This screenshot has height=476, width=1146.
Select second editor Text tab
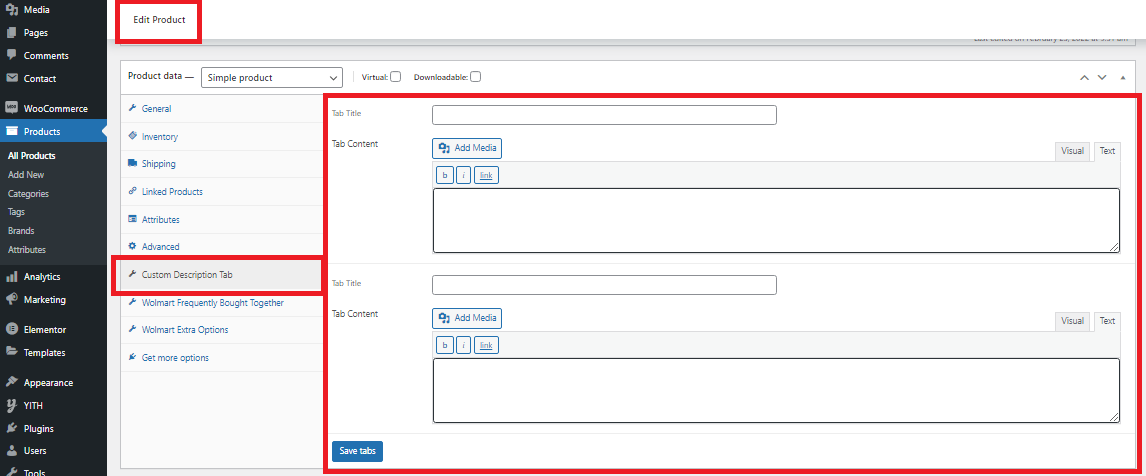click(1107, 321)
